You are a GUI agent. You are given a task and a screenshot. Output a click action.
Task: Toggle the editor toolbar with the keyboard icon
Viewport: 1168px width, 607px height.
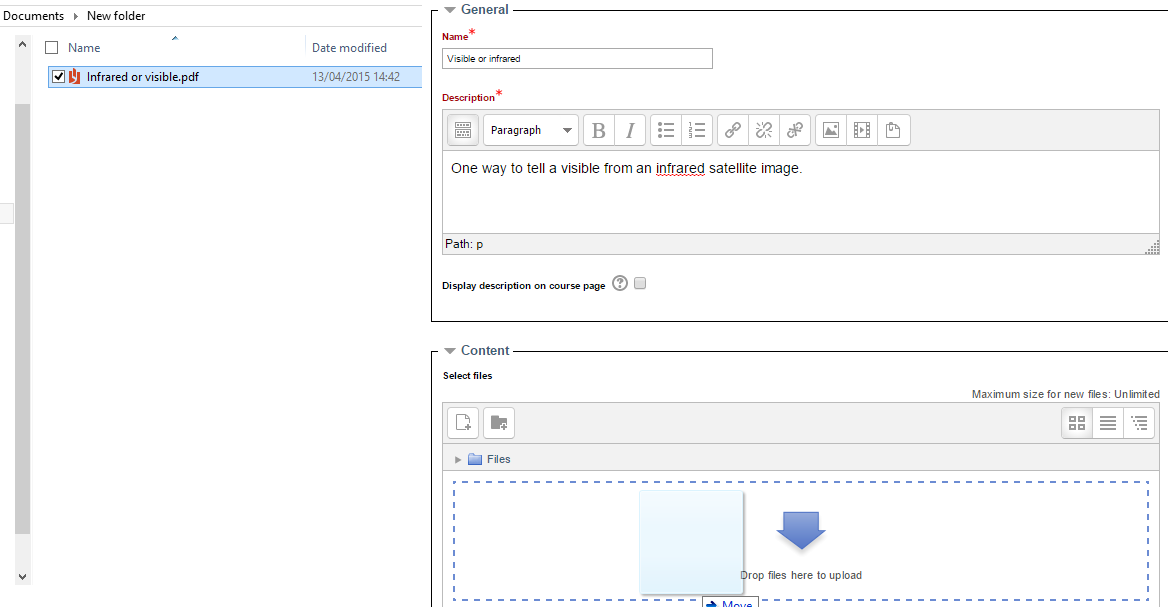462,130
